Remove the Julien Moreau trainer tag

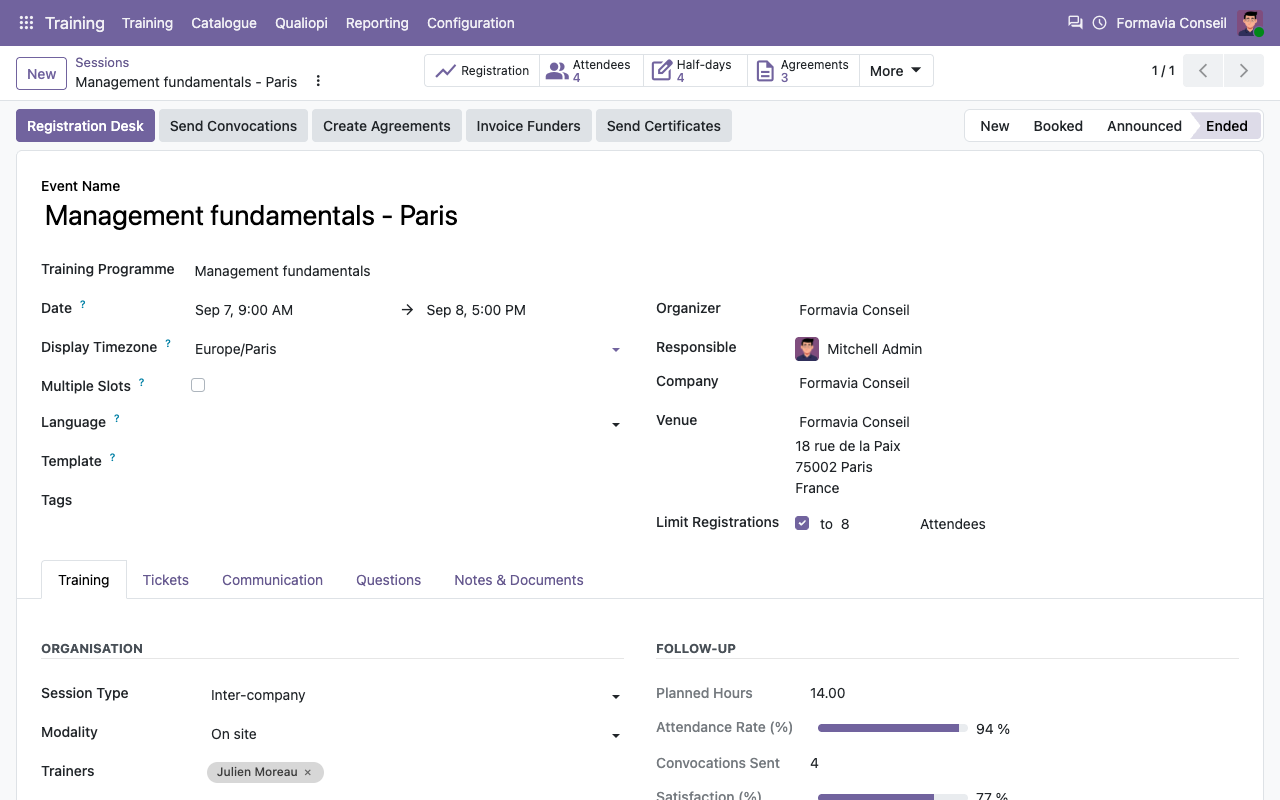(308, 772)
